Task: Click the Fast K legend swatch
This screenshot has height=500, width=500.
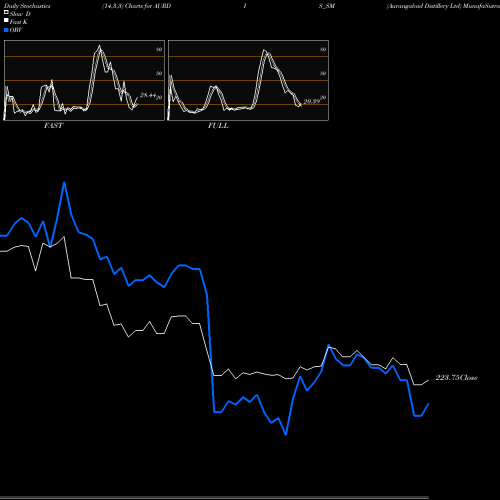Action: [x=6, y=20]
